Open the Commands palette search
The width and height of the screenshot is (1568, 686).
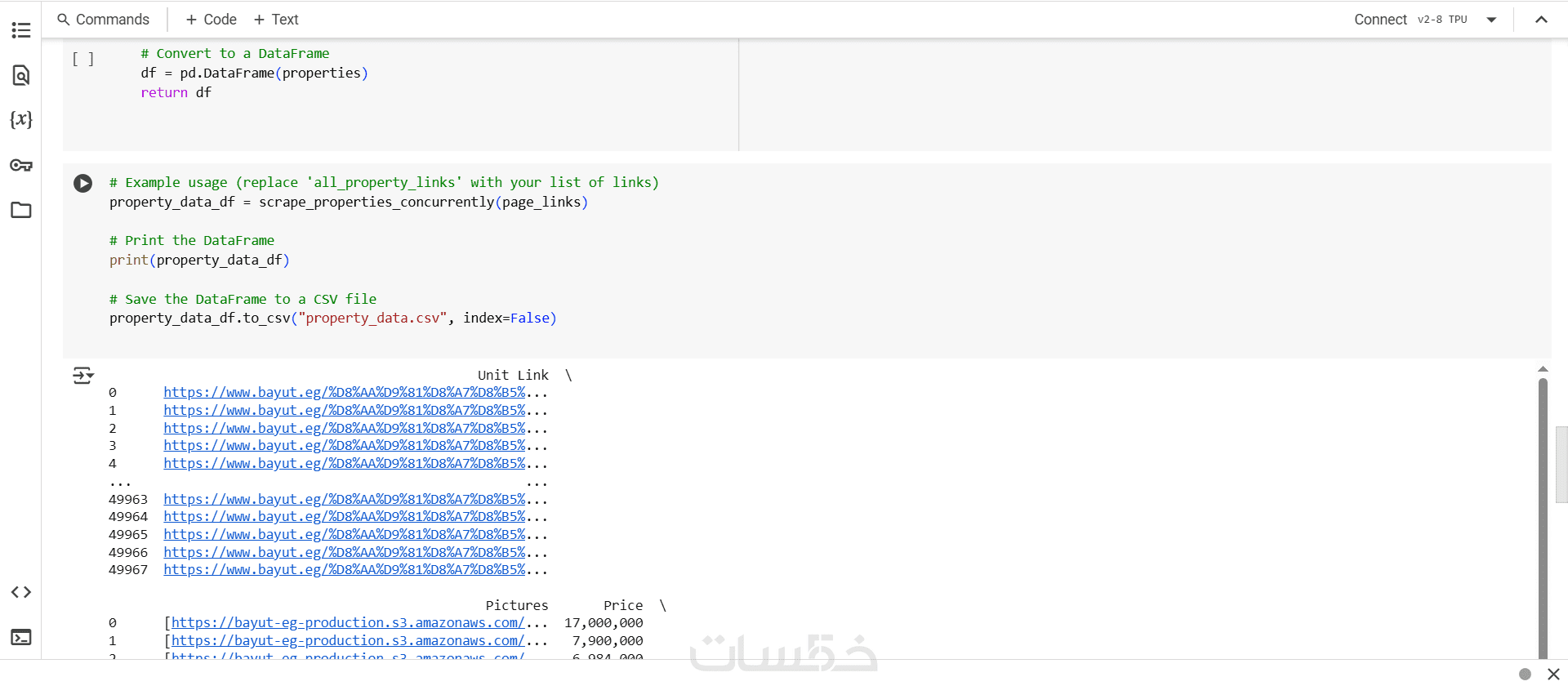coord(104,20)
